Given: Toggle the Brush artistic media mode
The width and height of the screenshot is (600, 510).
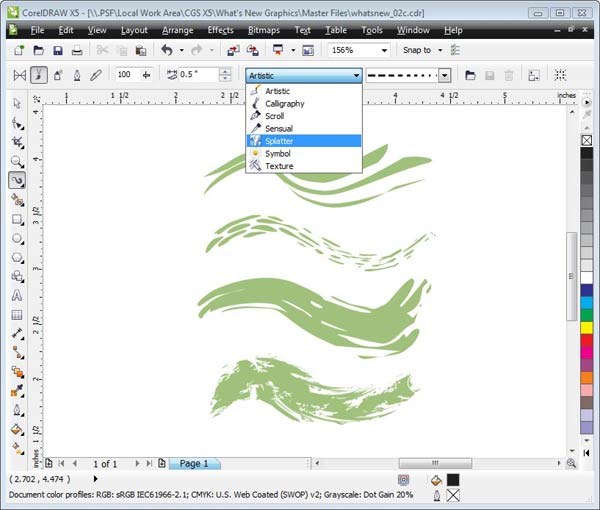Looking at the screenshot, I should (x=39, y=75).
